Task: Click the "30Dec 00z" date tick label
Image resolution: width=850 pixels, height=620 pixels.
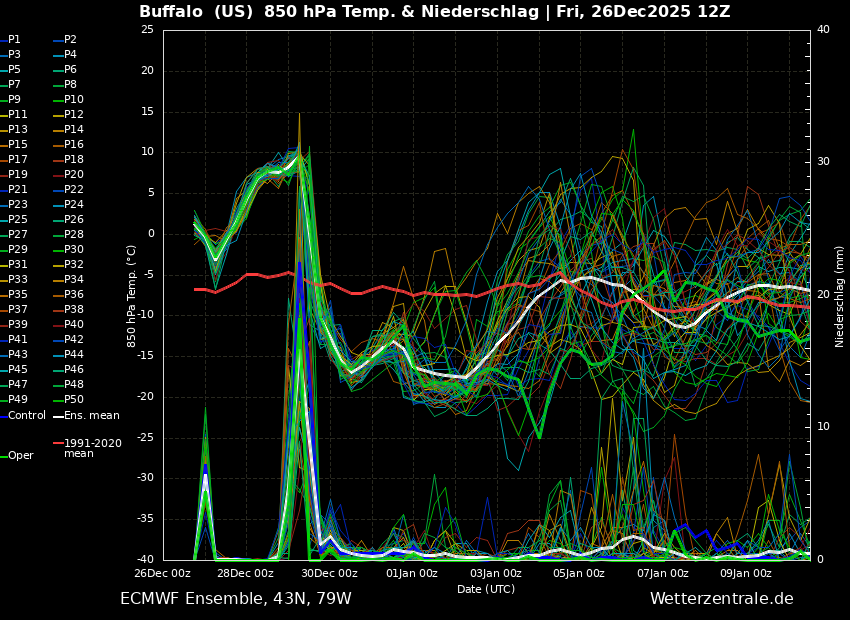Action: coord(330,573)
